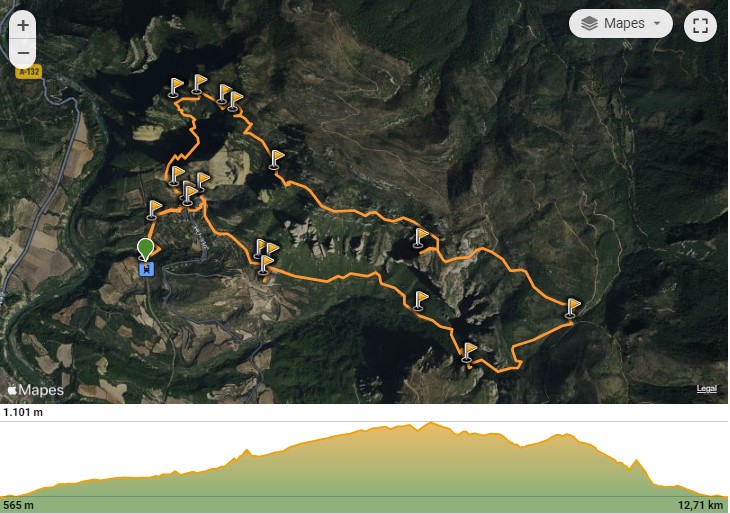Click the 565 m minimum elevation label

click(19, 505)
